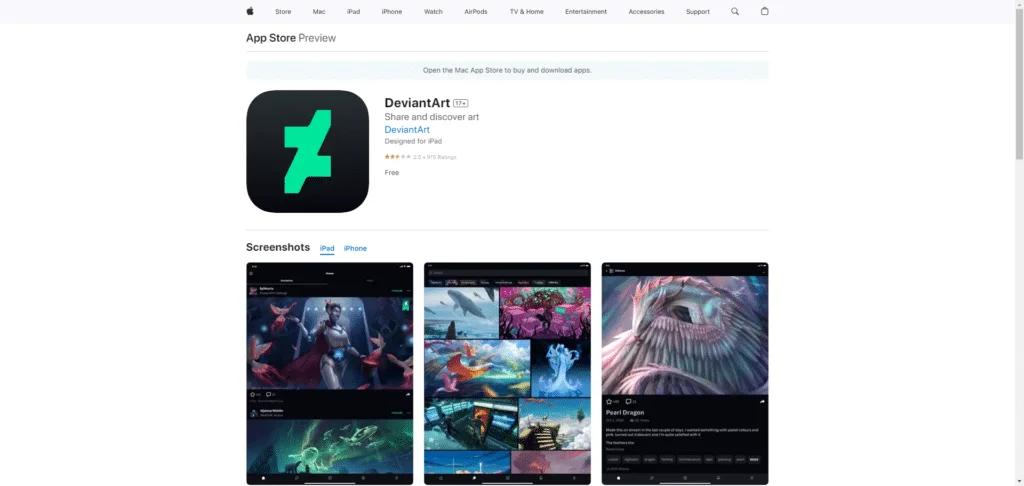Image resolution: width=1024 pixels, height=486 pixels.
Task: Open the shopping bag icon
Action: point(764,11)
